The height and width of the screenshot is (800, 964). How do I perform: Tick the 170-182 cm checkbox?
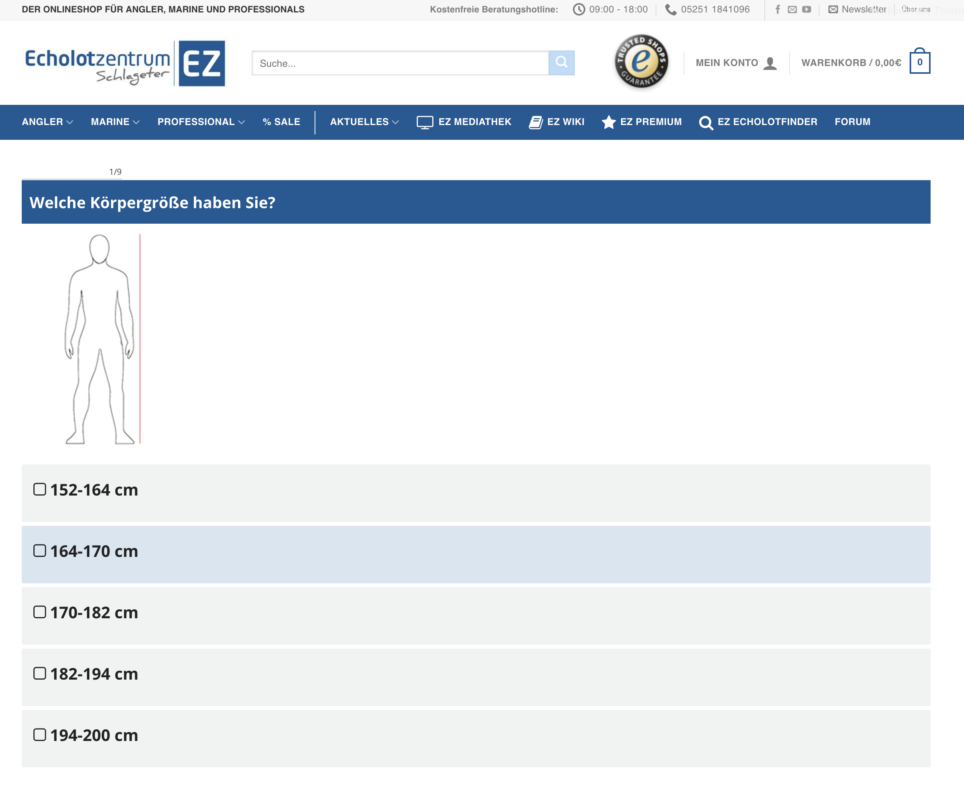click(39, 612)
